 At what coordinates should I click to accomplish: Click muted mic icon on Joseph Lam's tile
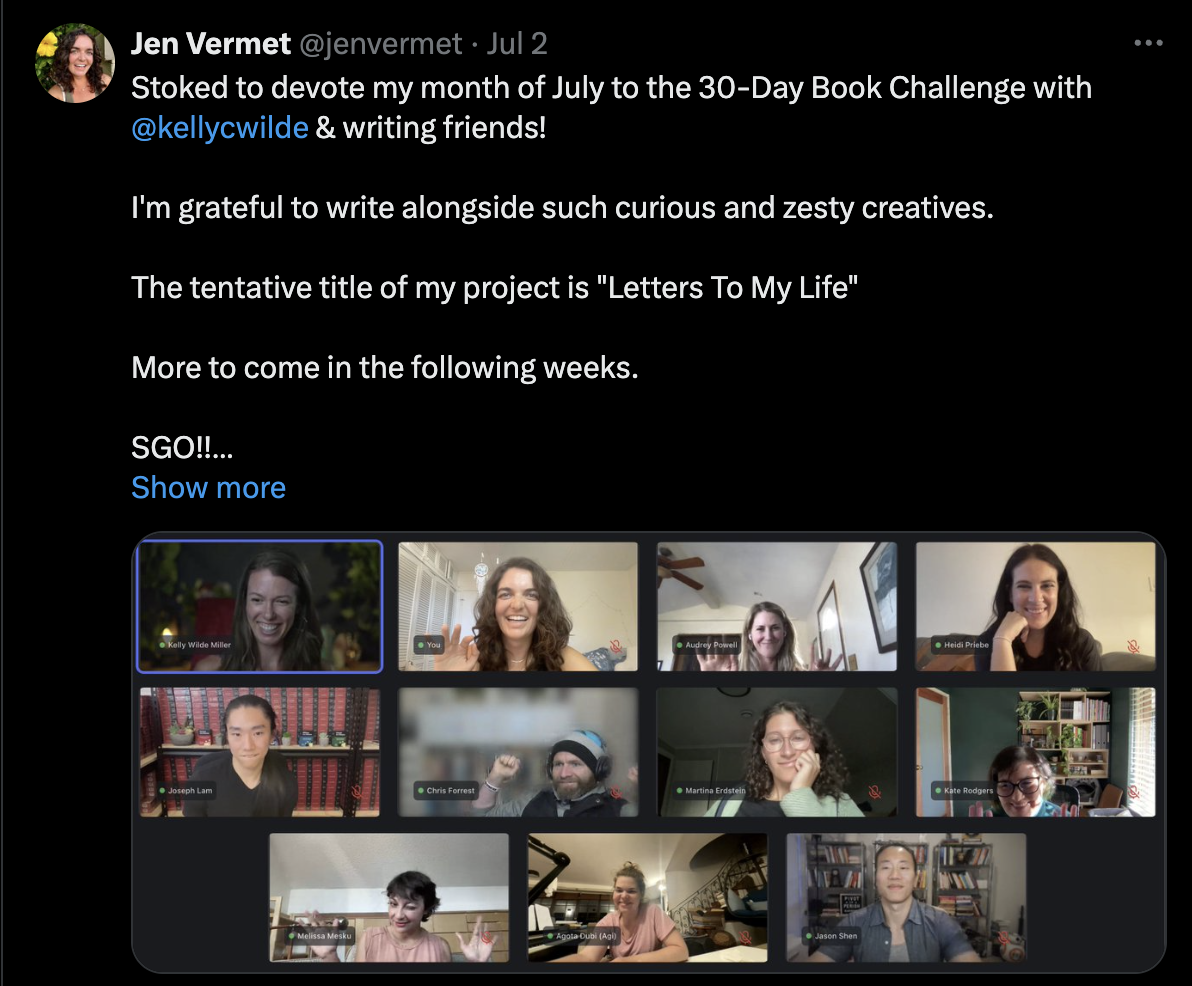(357, 792)
